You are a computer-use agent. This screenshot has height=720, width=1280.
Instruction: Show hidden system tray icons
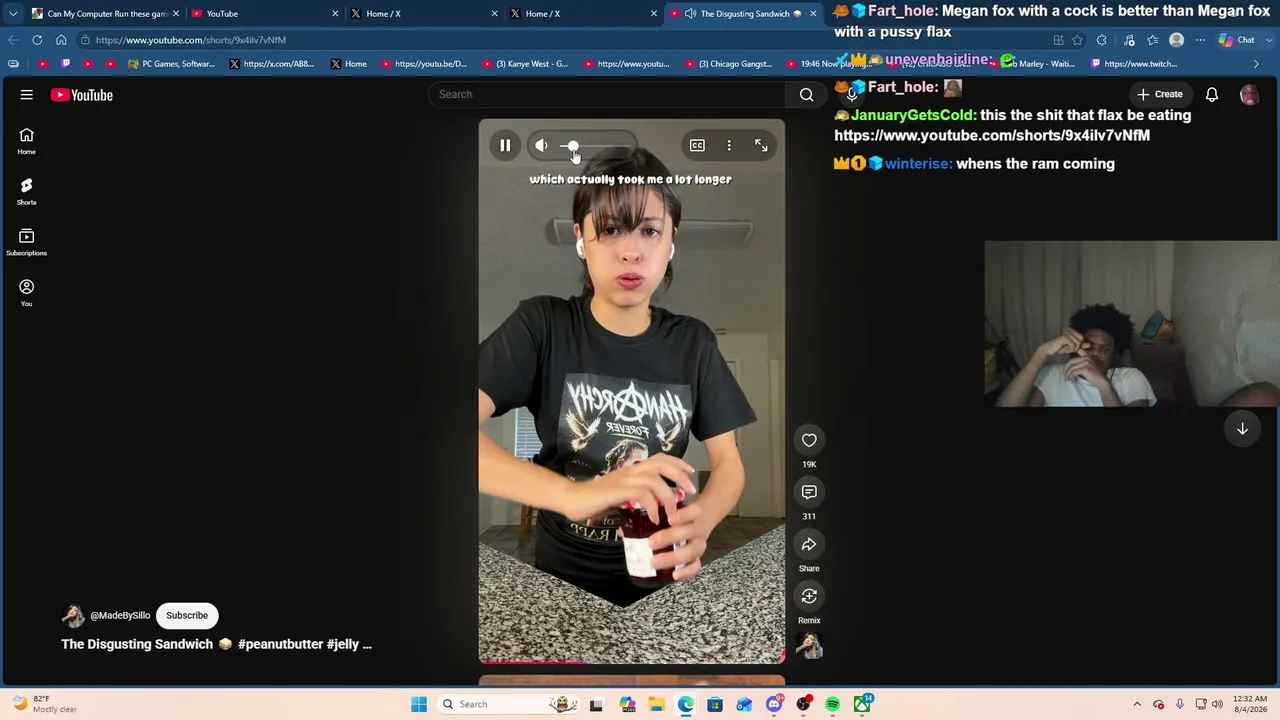[x=1137, y=705]
